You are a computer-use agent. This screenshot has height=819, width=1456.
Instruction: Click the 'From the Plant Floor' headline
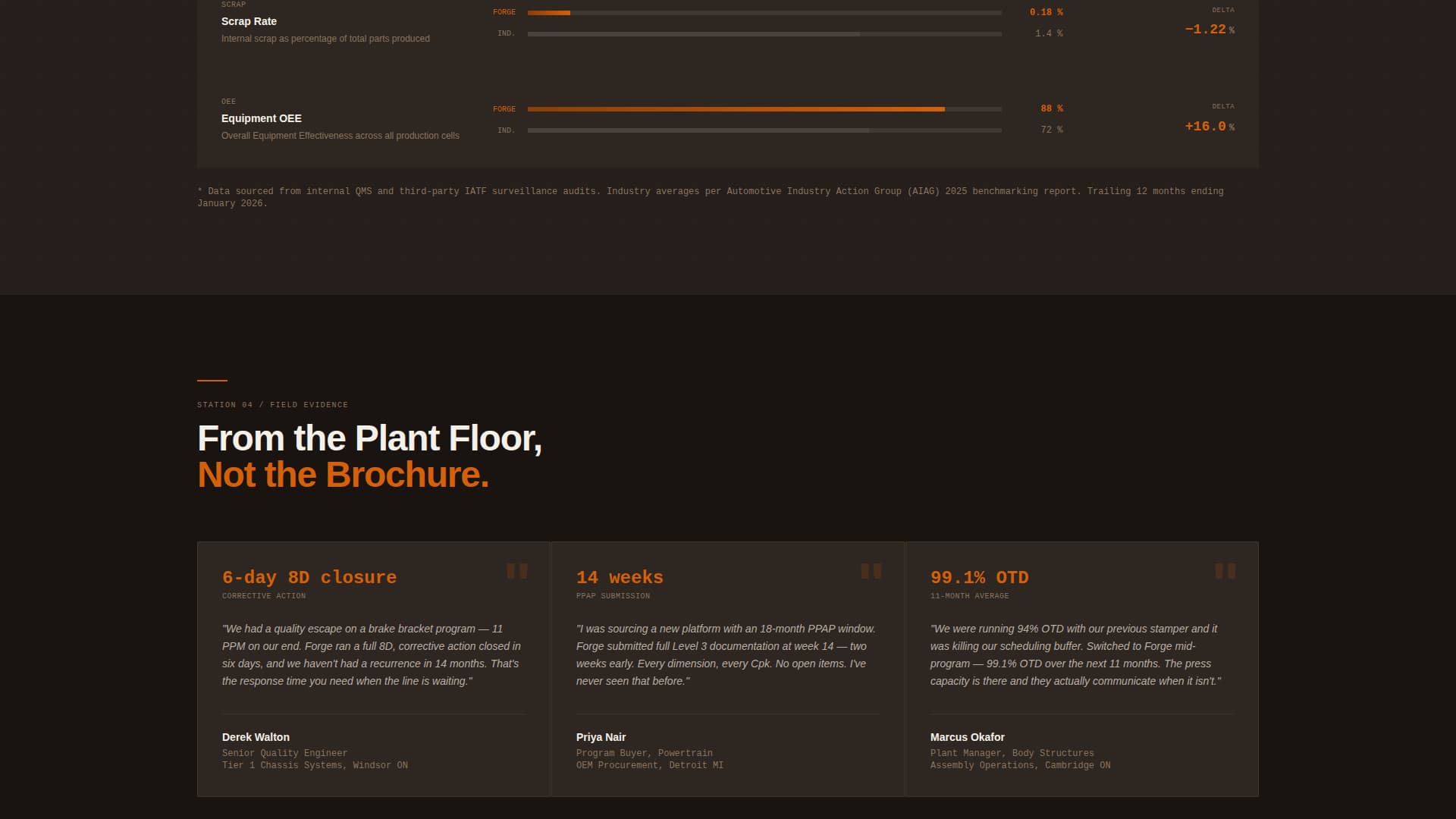click(369, 438)
